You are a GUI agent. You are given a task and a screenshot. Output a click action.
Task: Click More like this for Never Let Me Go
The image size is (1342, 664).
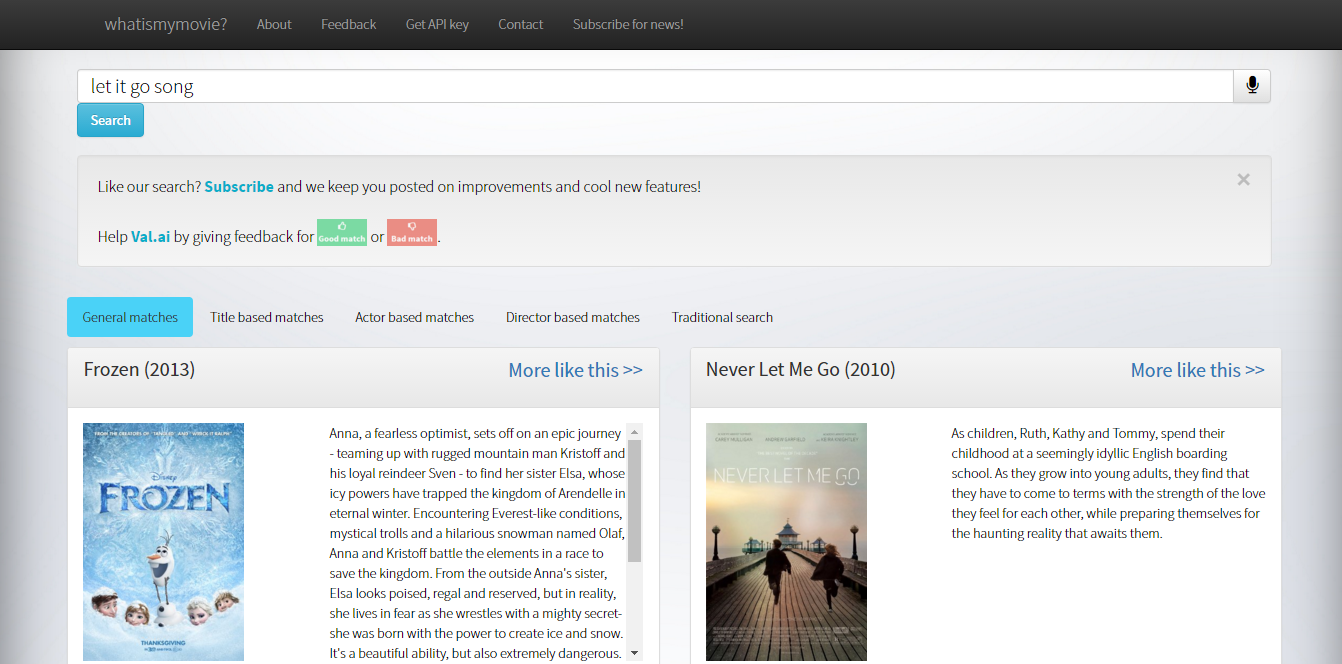tap(1198, 370)
